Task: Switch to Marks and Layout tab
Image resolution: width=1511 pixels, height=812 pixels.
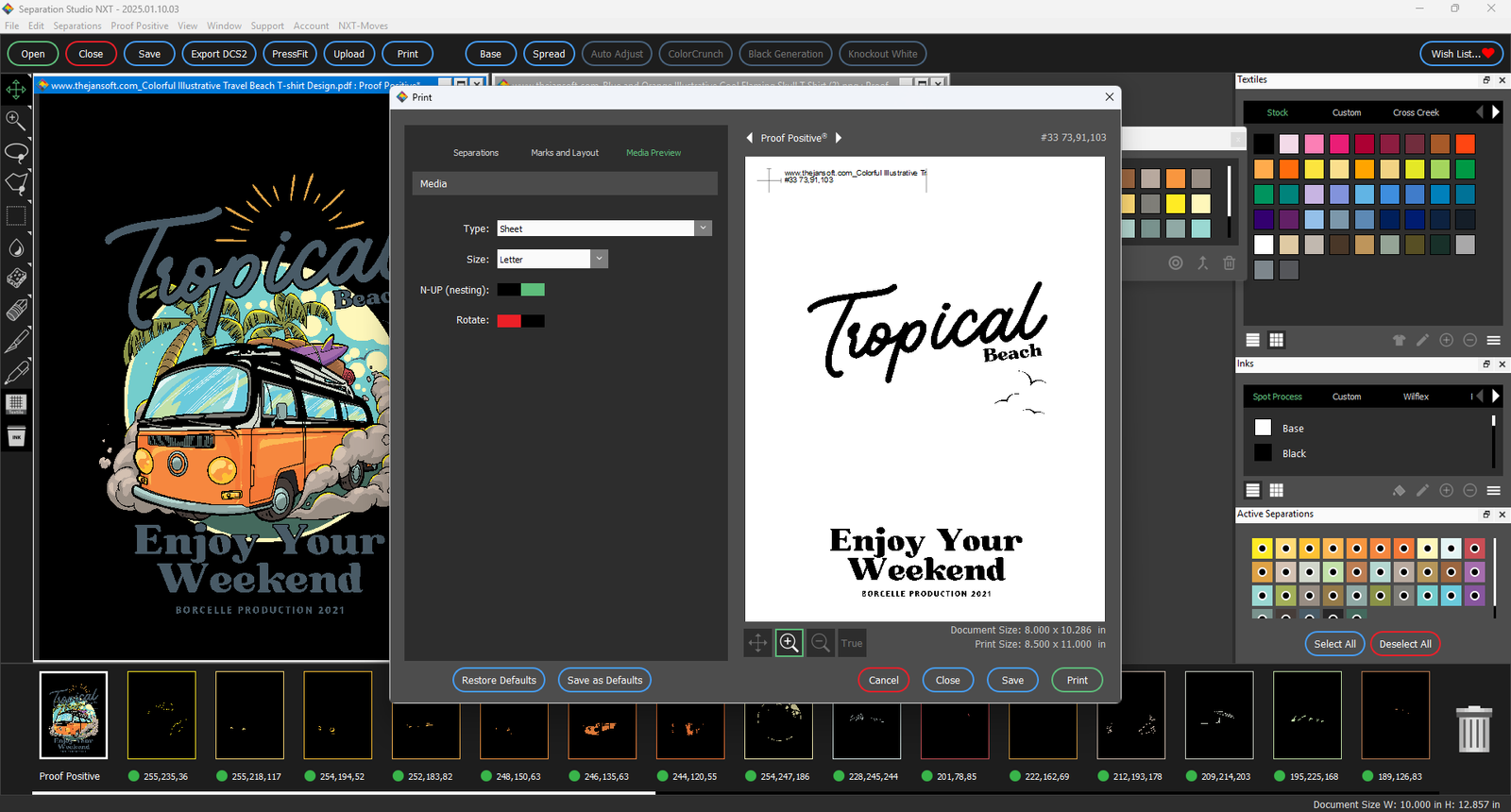Action: tap(565, 153)
